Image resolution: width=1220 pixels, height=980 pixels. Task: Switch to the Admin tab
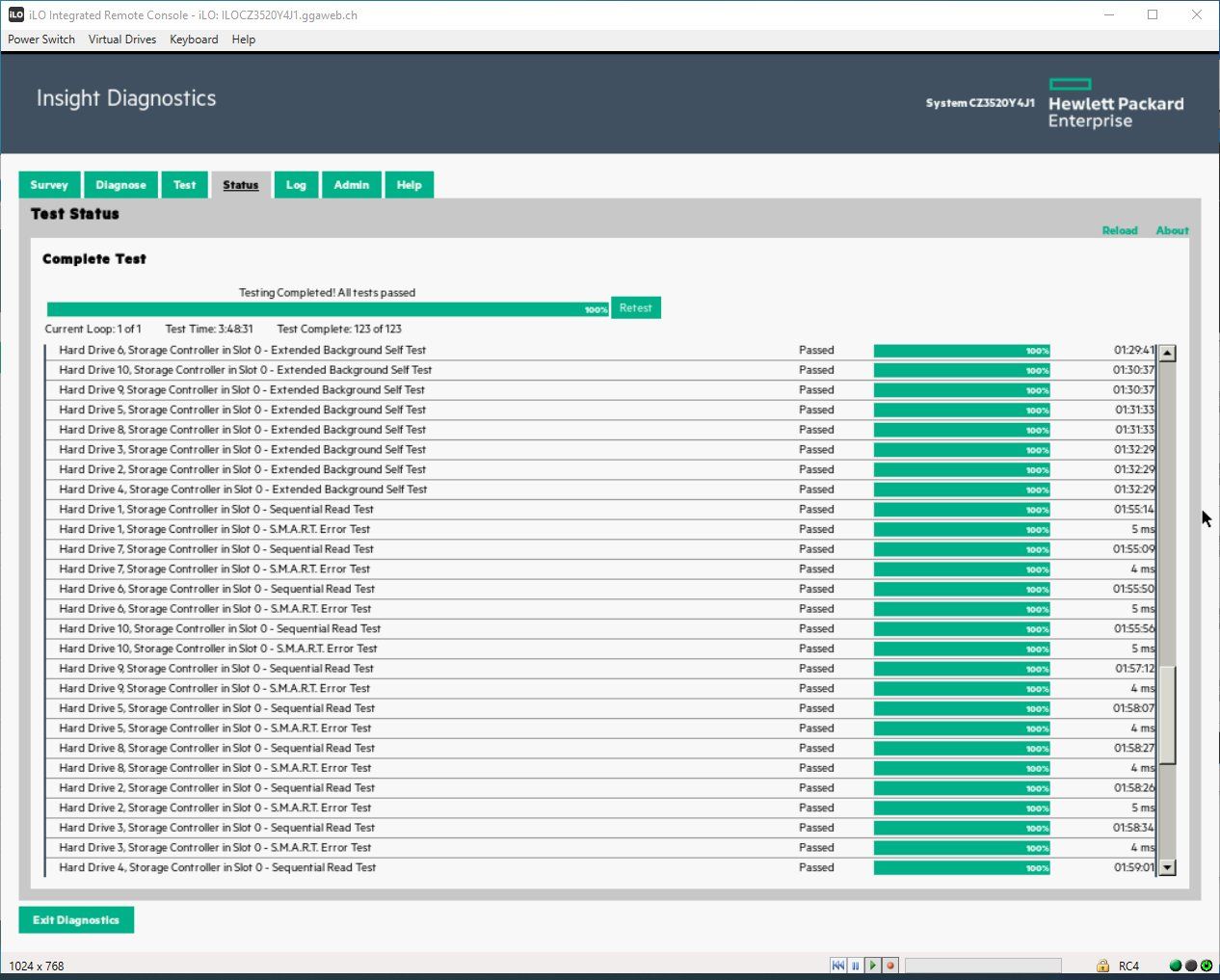[352, 185]
